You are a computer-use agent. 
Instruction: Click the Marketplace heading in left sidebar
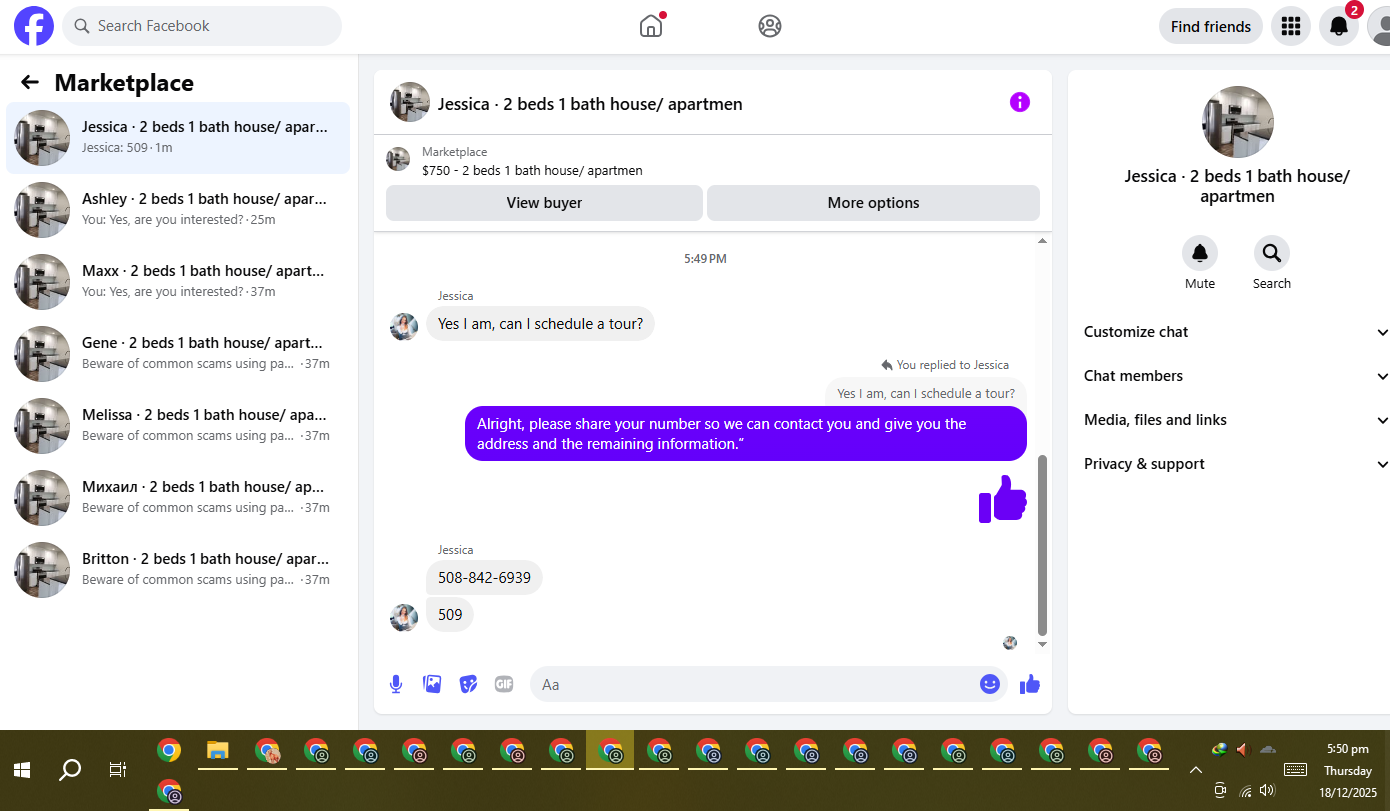[x=124, y=82]
